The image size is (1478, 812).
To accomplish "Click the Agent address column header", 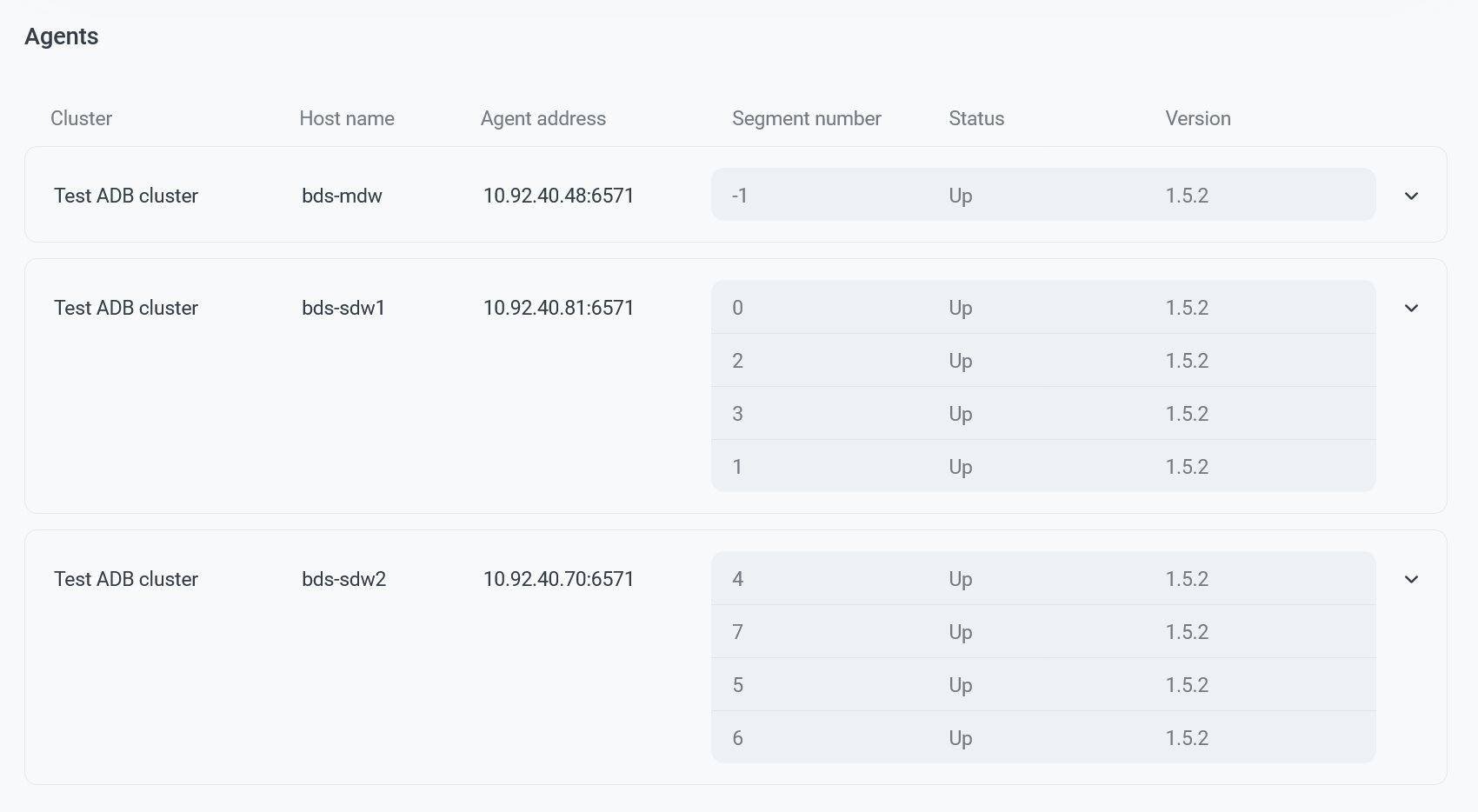I will coord(543,118).
